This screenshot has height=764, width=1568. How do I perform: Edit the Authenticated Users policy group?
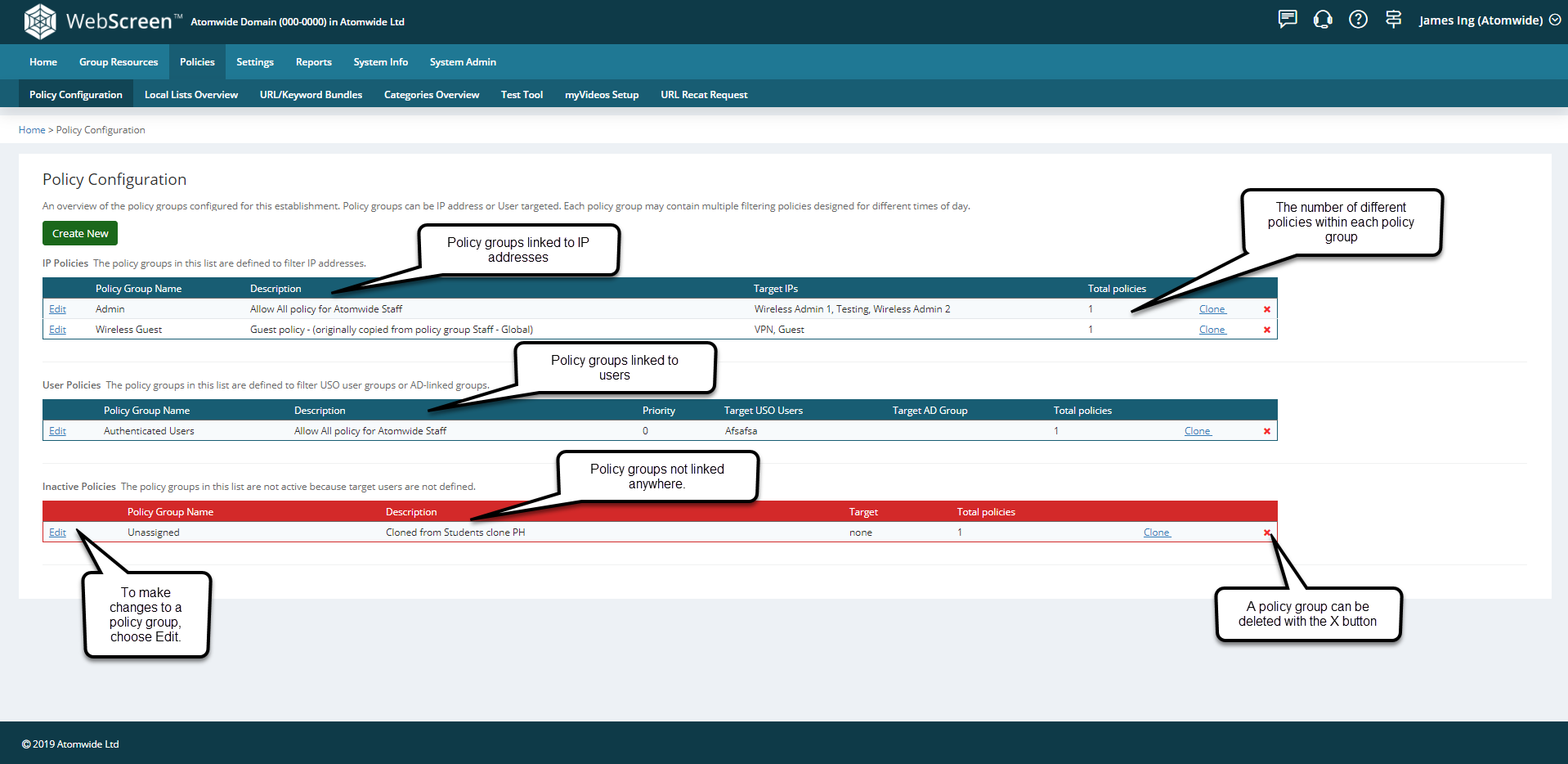pyautogui.click(x=57, y=431)
